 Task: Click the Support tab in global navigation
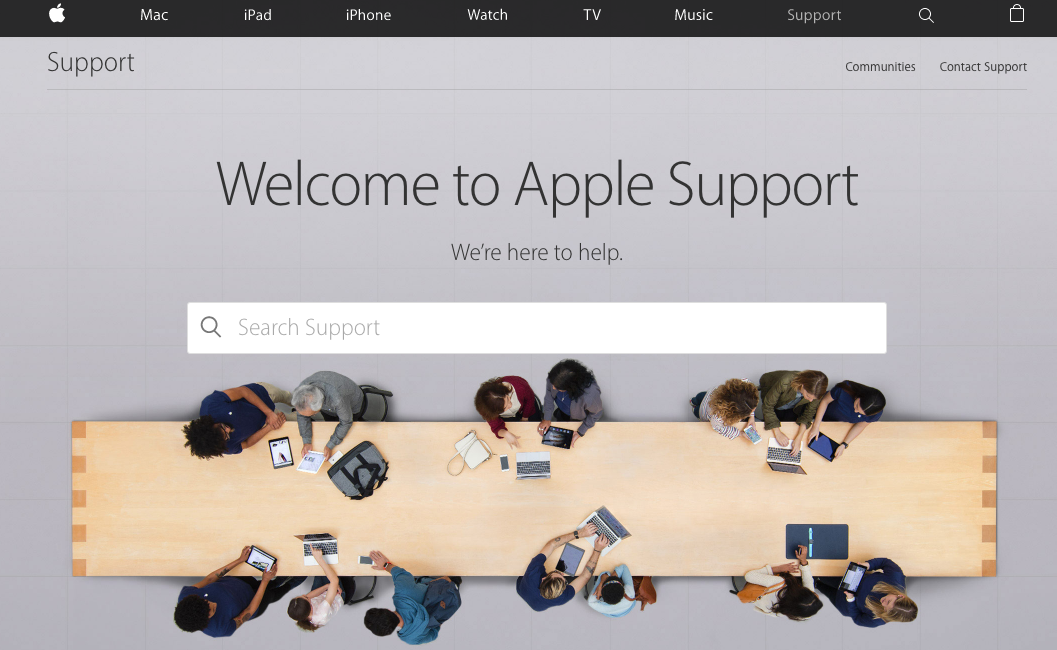(814, 15)
